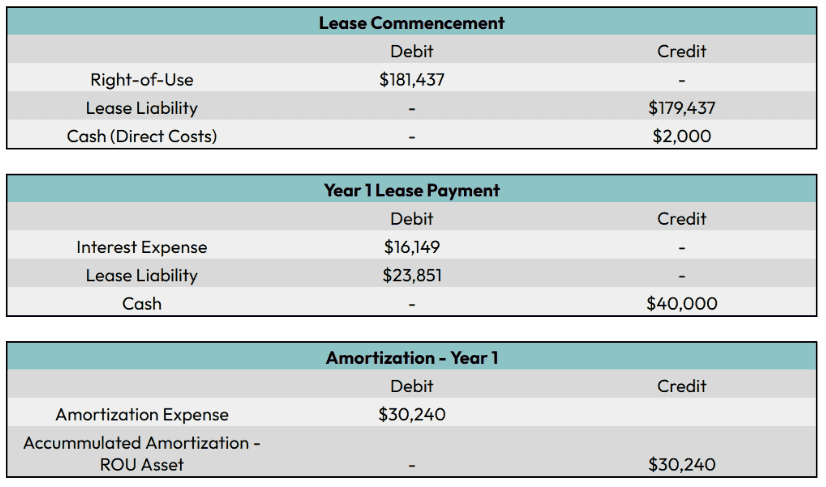Click Credit header in Year 1 Lease Payment table
This screenshot has height=487, width=826.
point(681,218)
